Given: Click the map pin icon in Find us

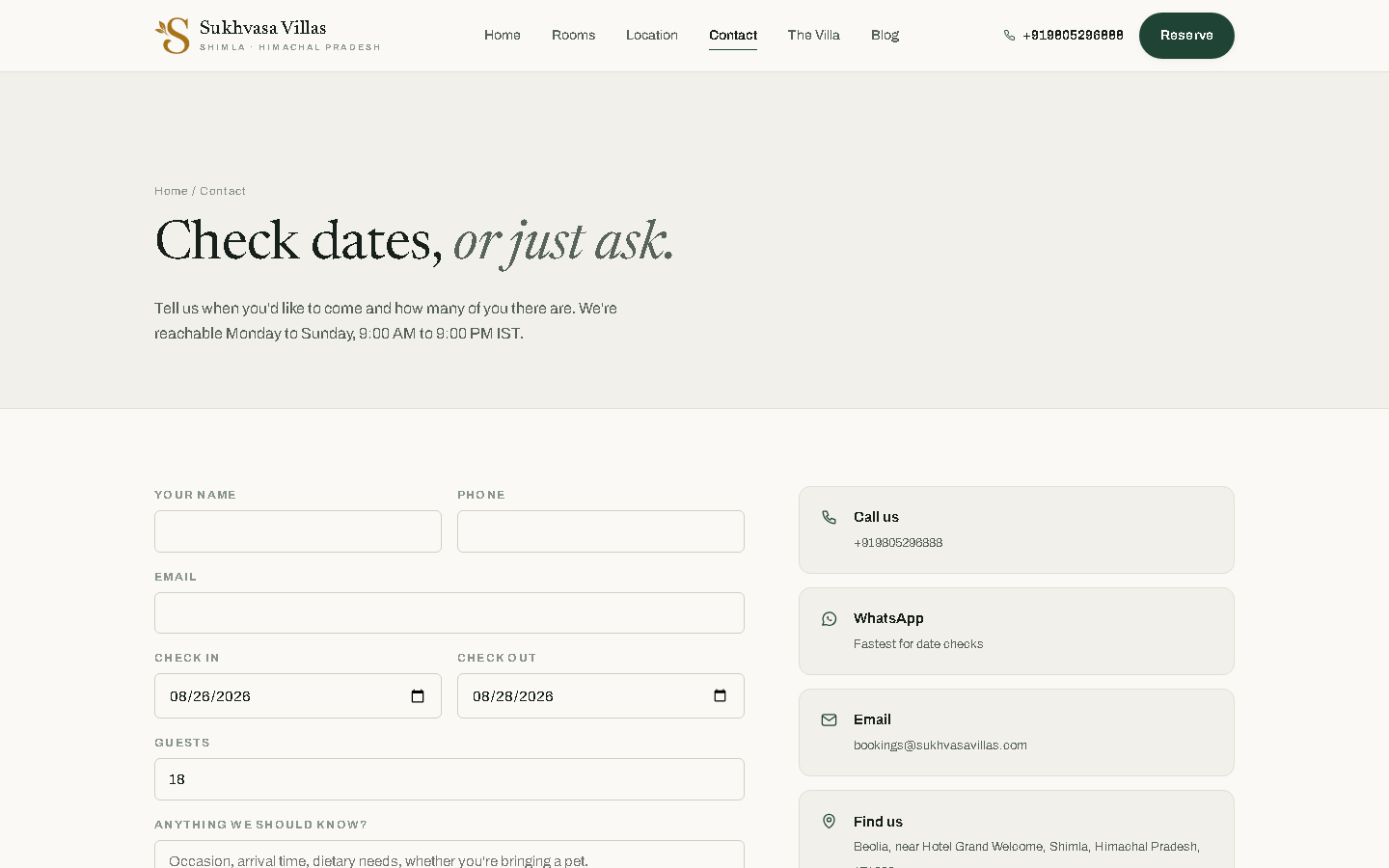Looking at the screenshot, I should (829, 822).
